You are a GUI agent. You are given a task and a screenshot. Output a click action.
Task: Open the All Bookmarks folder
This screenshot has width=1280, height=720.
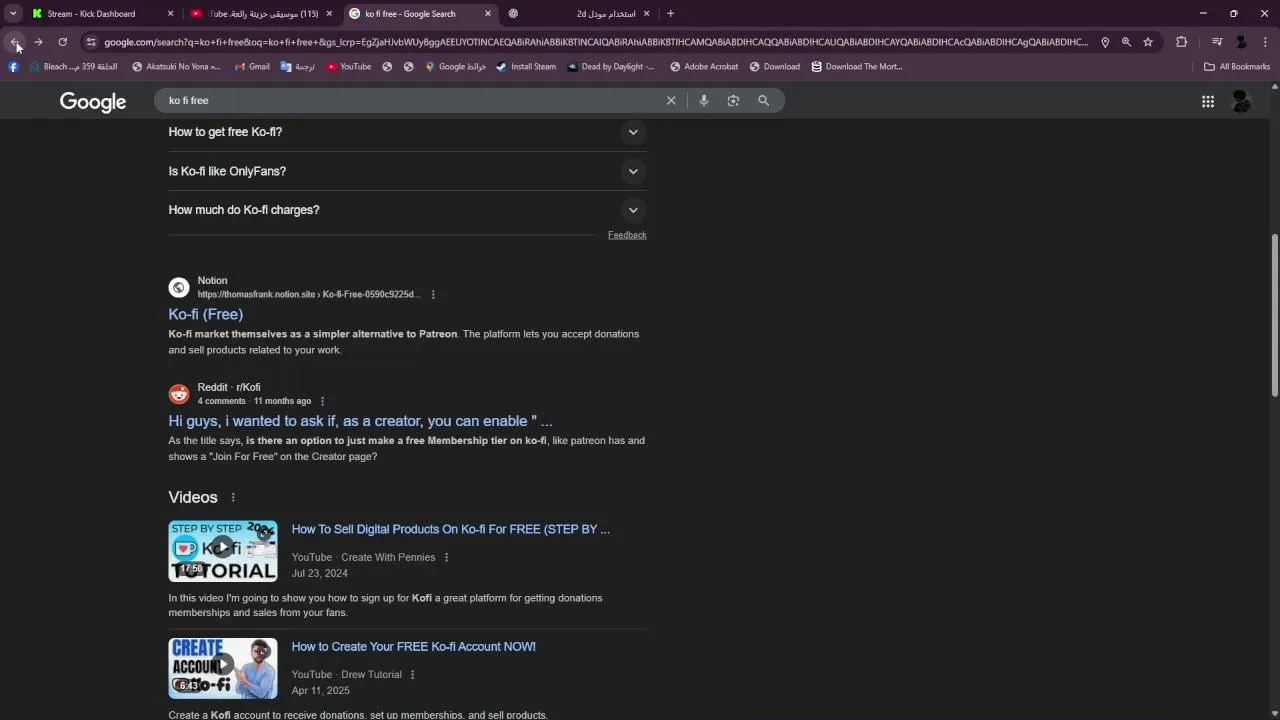[x=1237, y=67]
